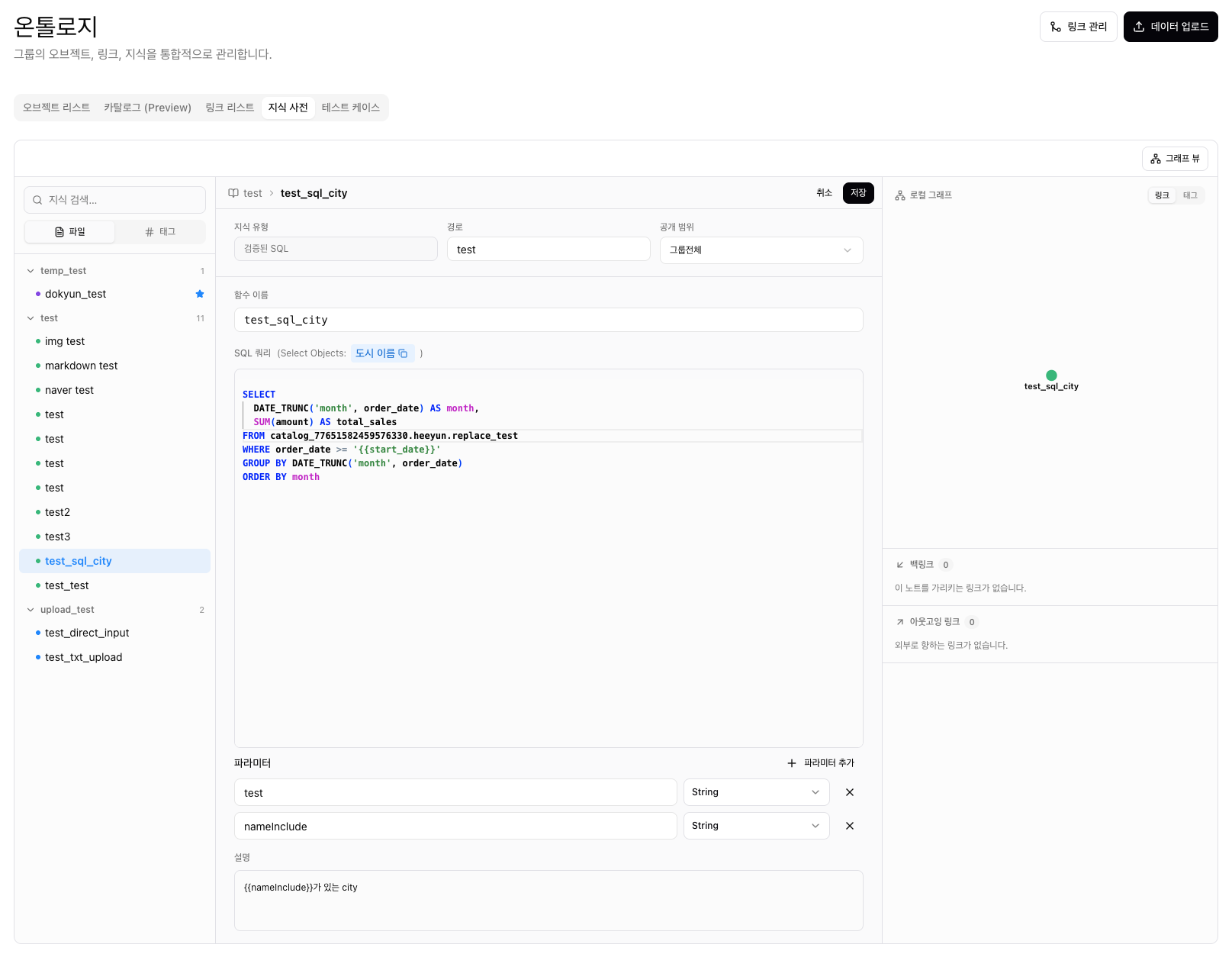Click the 백링크 arrow icon
The image size is (1232, 954).
pyautogui.click(x=900, y=565)
